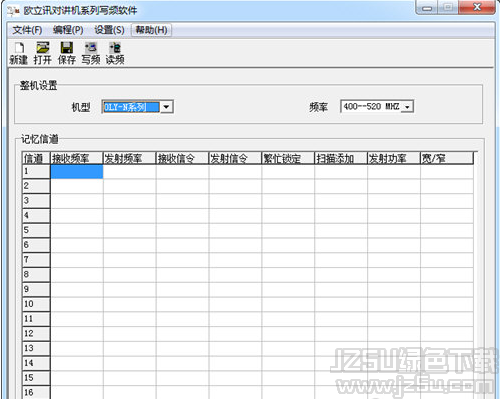Open the 文件(F) menu

point(27,30)
